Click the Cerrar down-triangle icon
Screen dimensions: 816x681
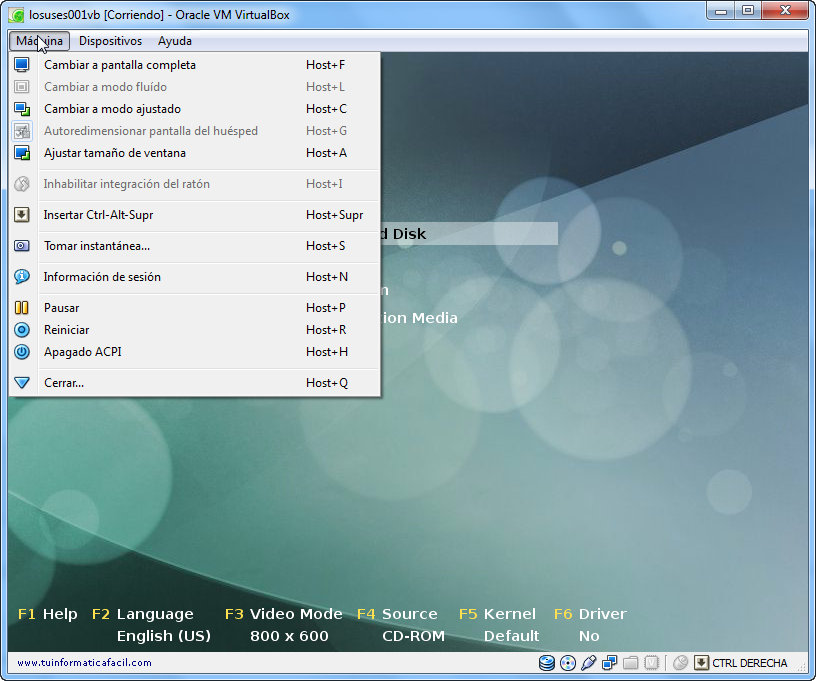tap(22, 383)
